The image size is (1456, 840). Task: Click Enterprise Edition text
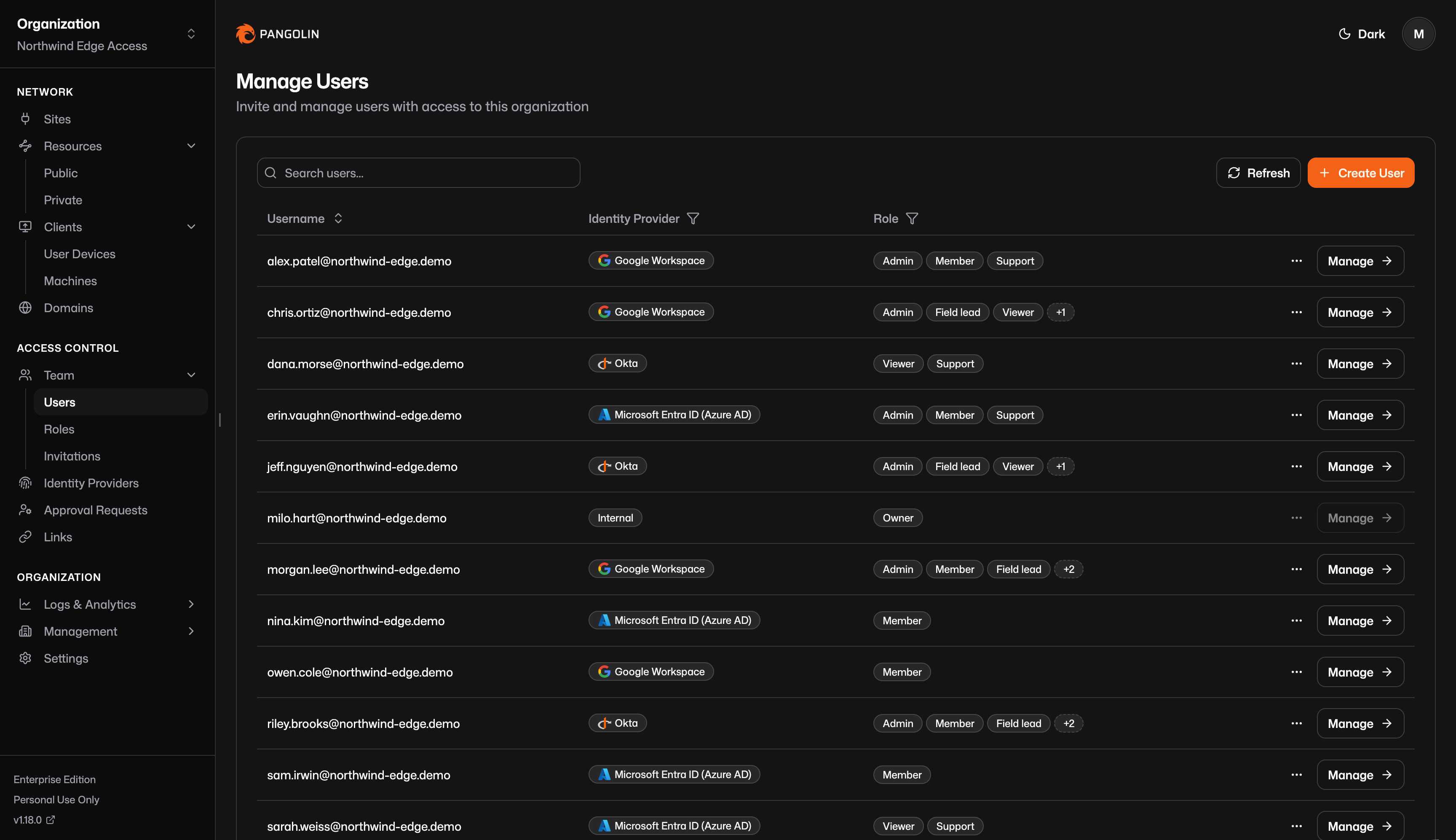[x=55, y=779]
